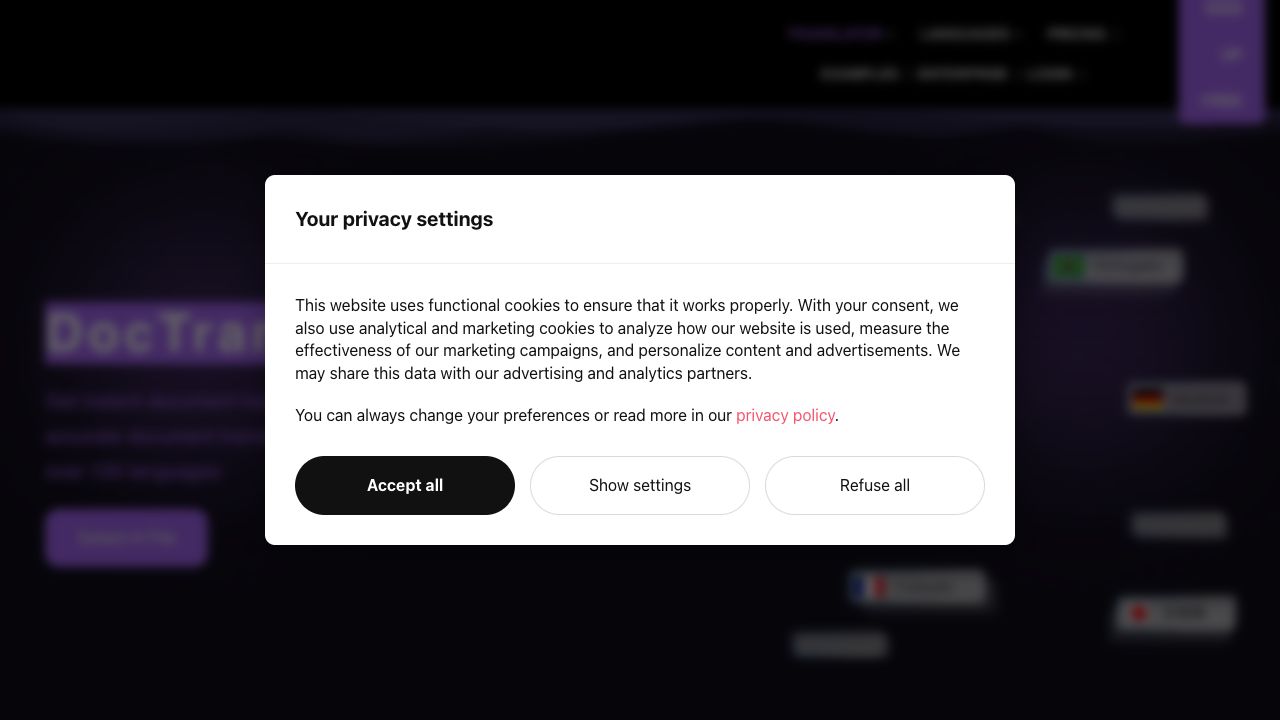
Task: Open the Examples item in the header navigation
Action: (859, 73)
